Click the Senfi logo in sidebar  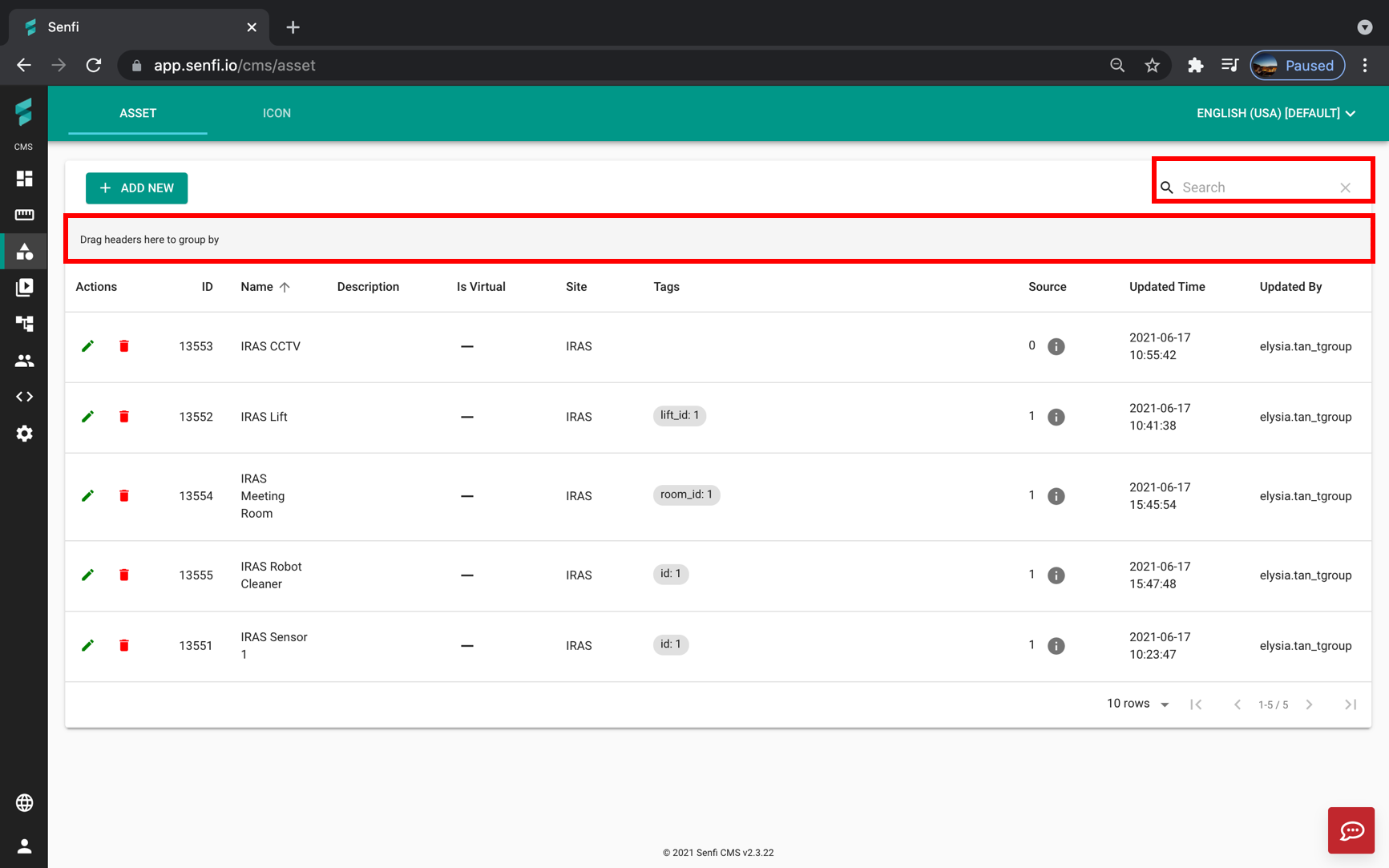[24, 112]
